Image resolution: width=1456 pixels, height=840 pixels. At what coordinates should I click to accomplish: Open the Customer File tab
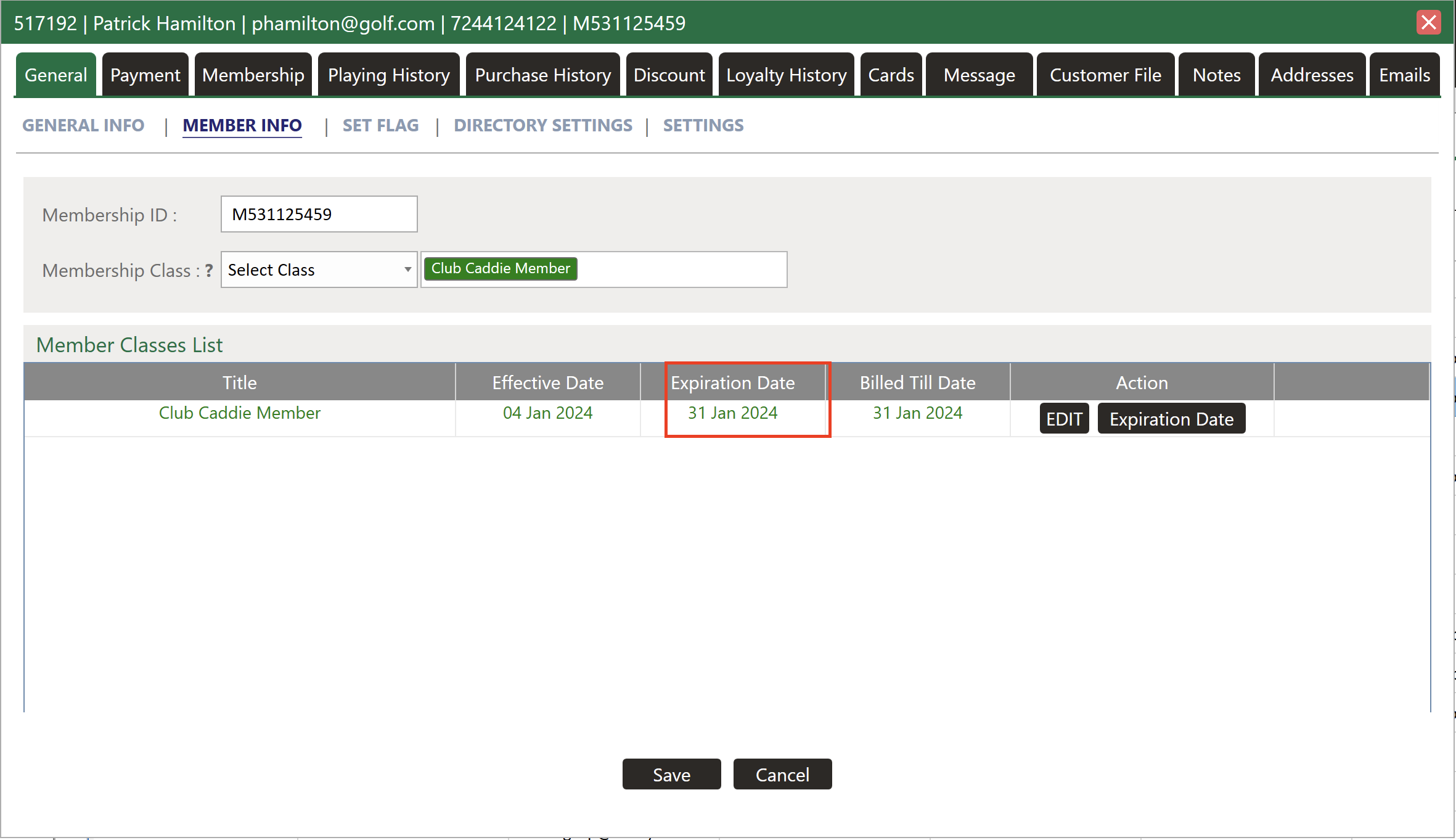point(1105,75)
